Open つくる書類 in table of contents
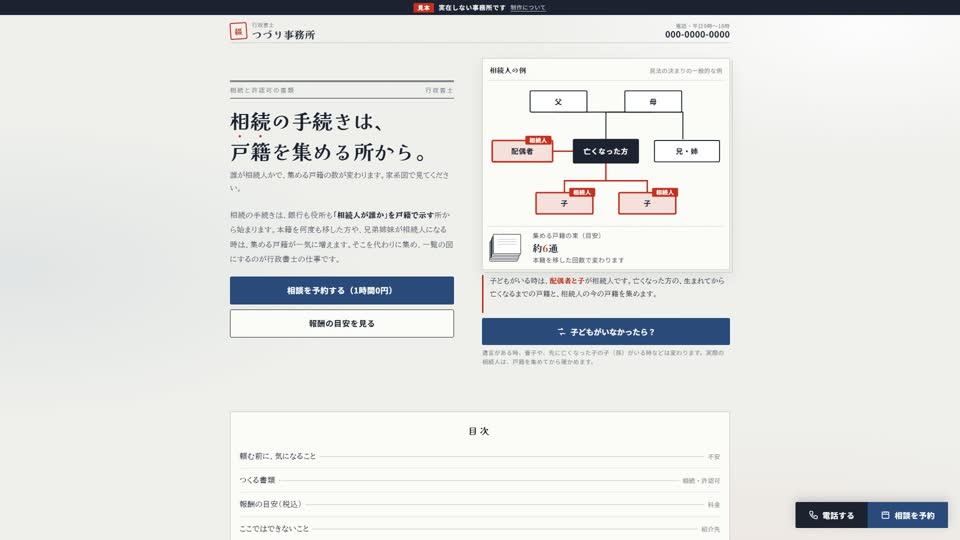The height and width of the screenshot is (540, 960). coord(479,480)
